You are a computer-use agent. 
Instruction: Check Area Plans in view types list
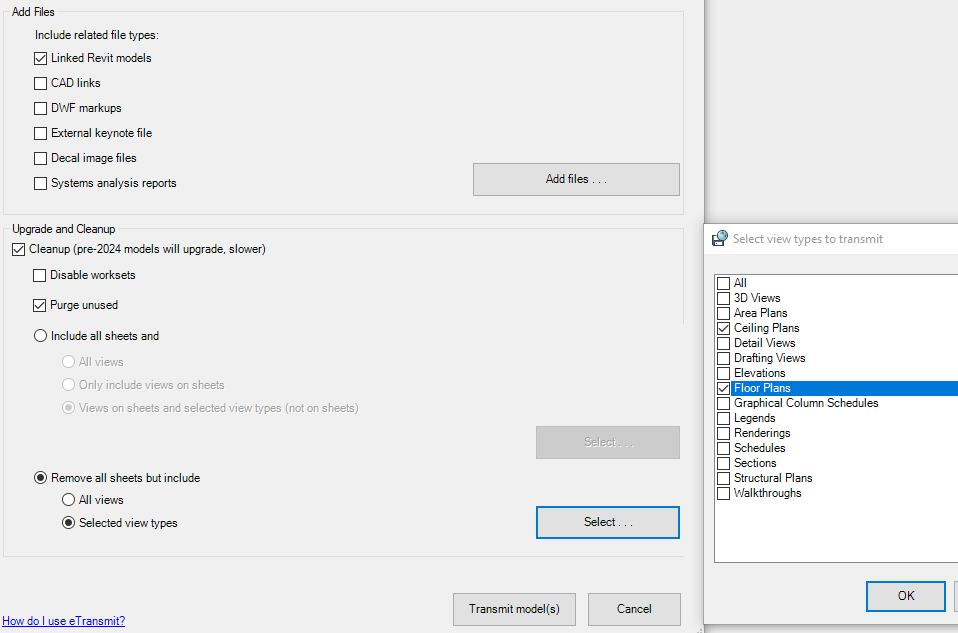[723, 313]
